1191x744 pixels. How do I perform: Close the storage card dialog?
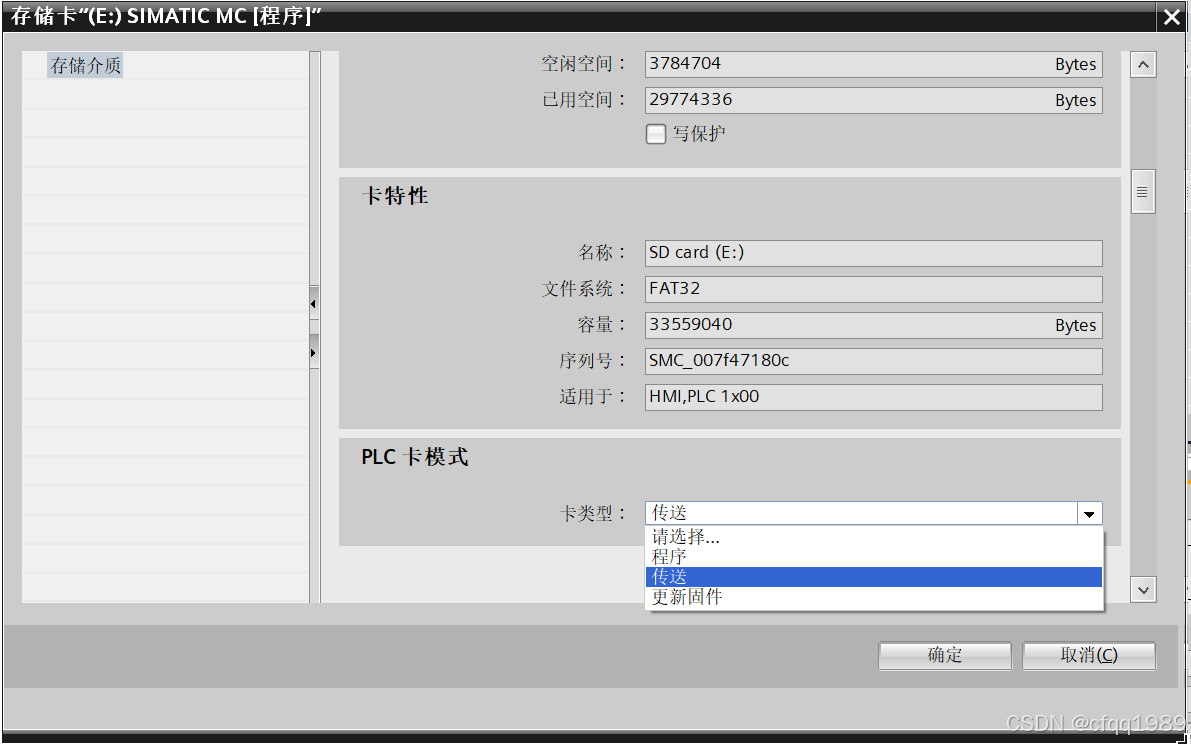coord(1171,17)
